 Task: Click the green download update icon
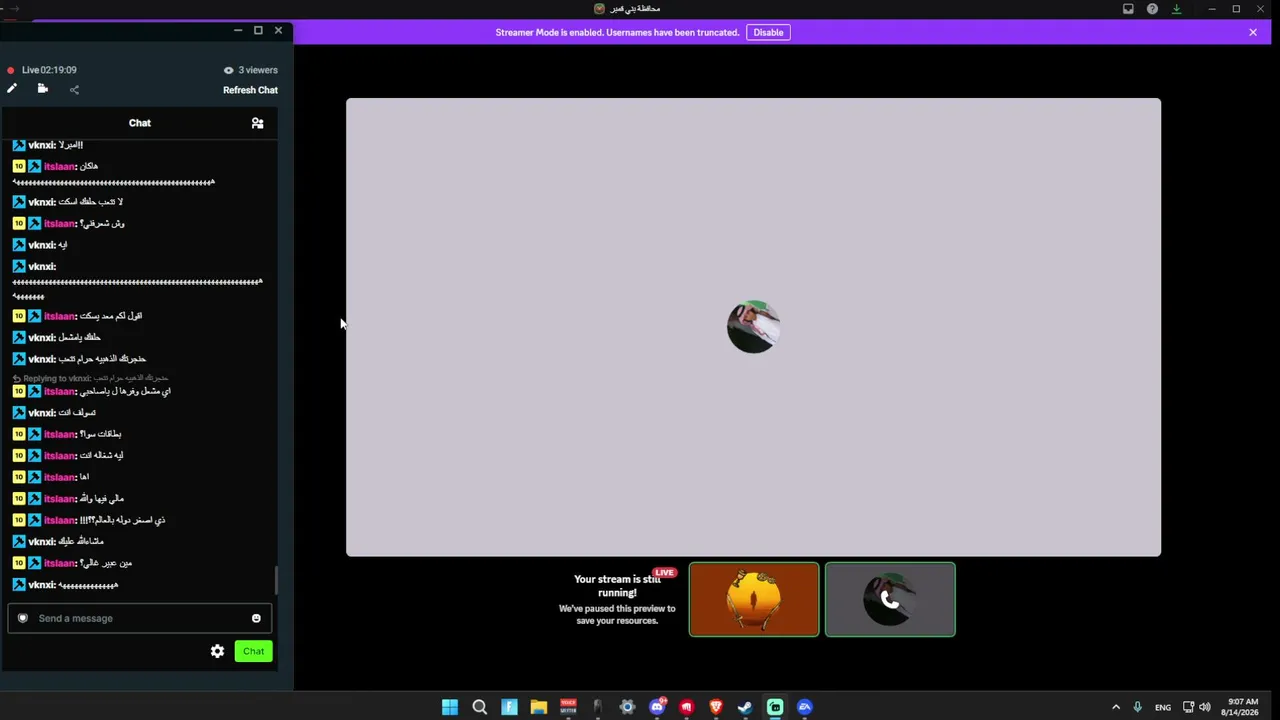tap(1176, 9)
